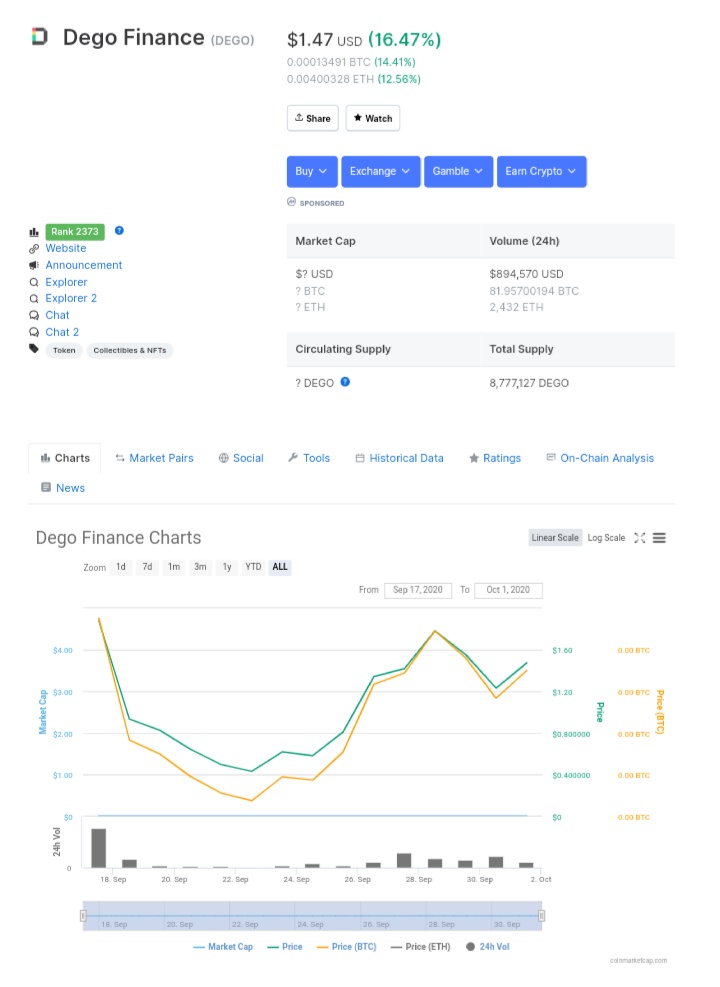Toggle the Price legend series
This screenshot has width=720, height=987.
[284, 947]
